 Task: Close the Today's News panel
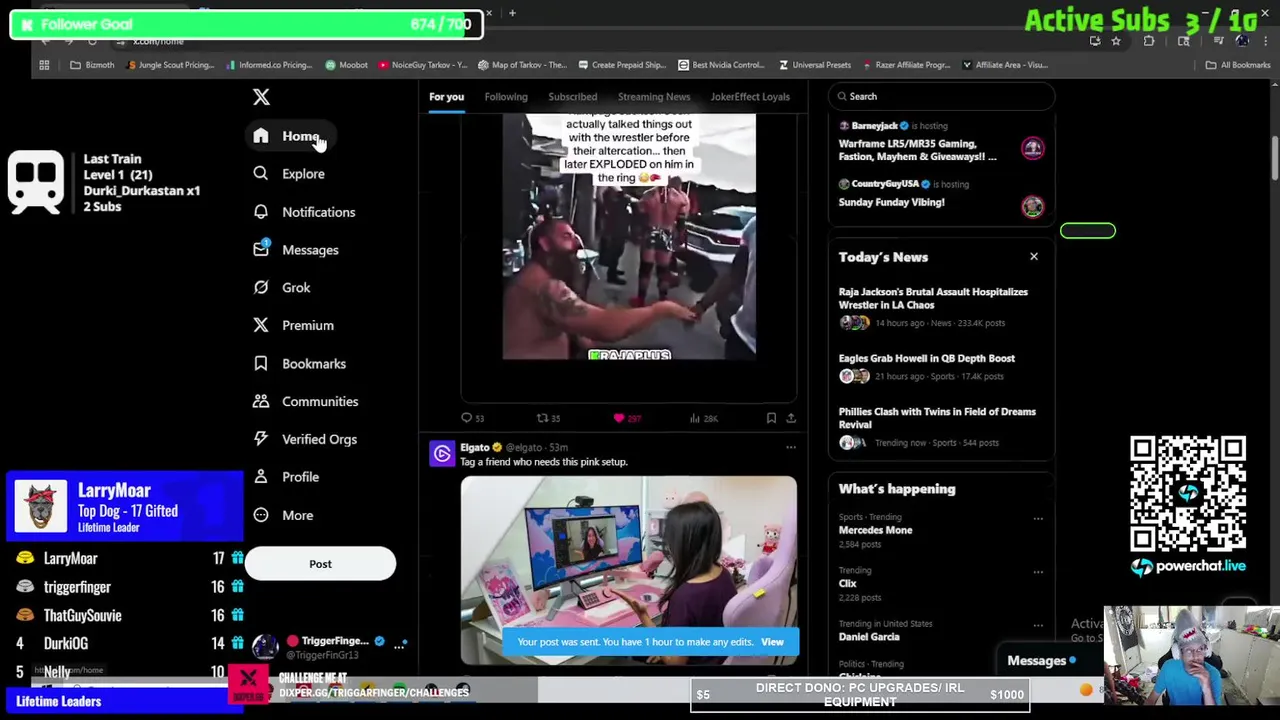click(x=1034, y=257)
